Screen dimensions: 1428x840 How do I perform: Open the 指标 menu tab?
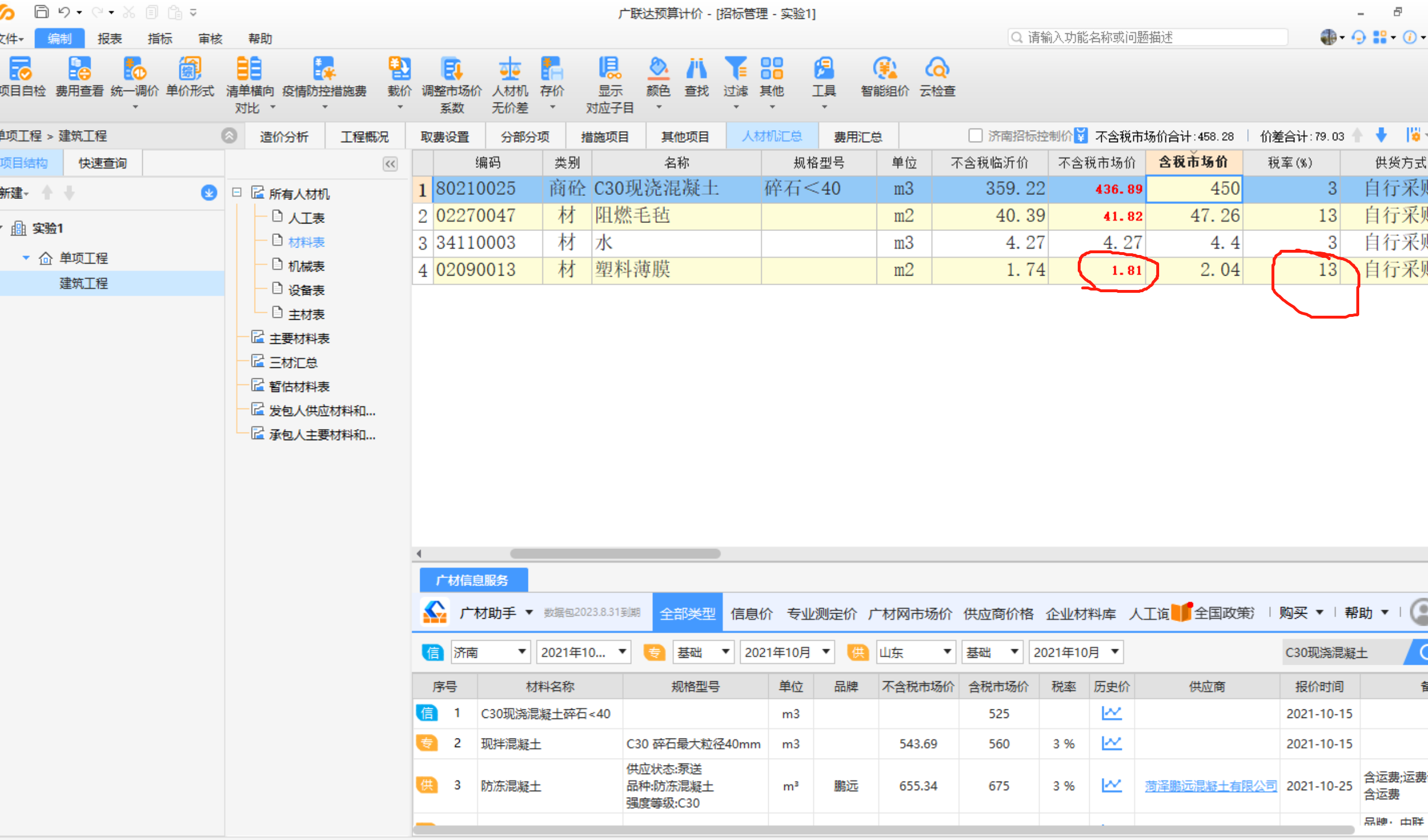[x=160, y=38]
